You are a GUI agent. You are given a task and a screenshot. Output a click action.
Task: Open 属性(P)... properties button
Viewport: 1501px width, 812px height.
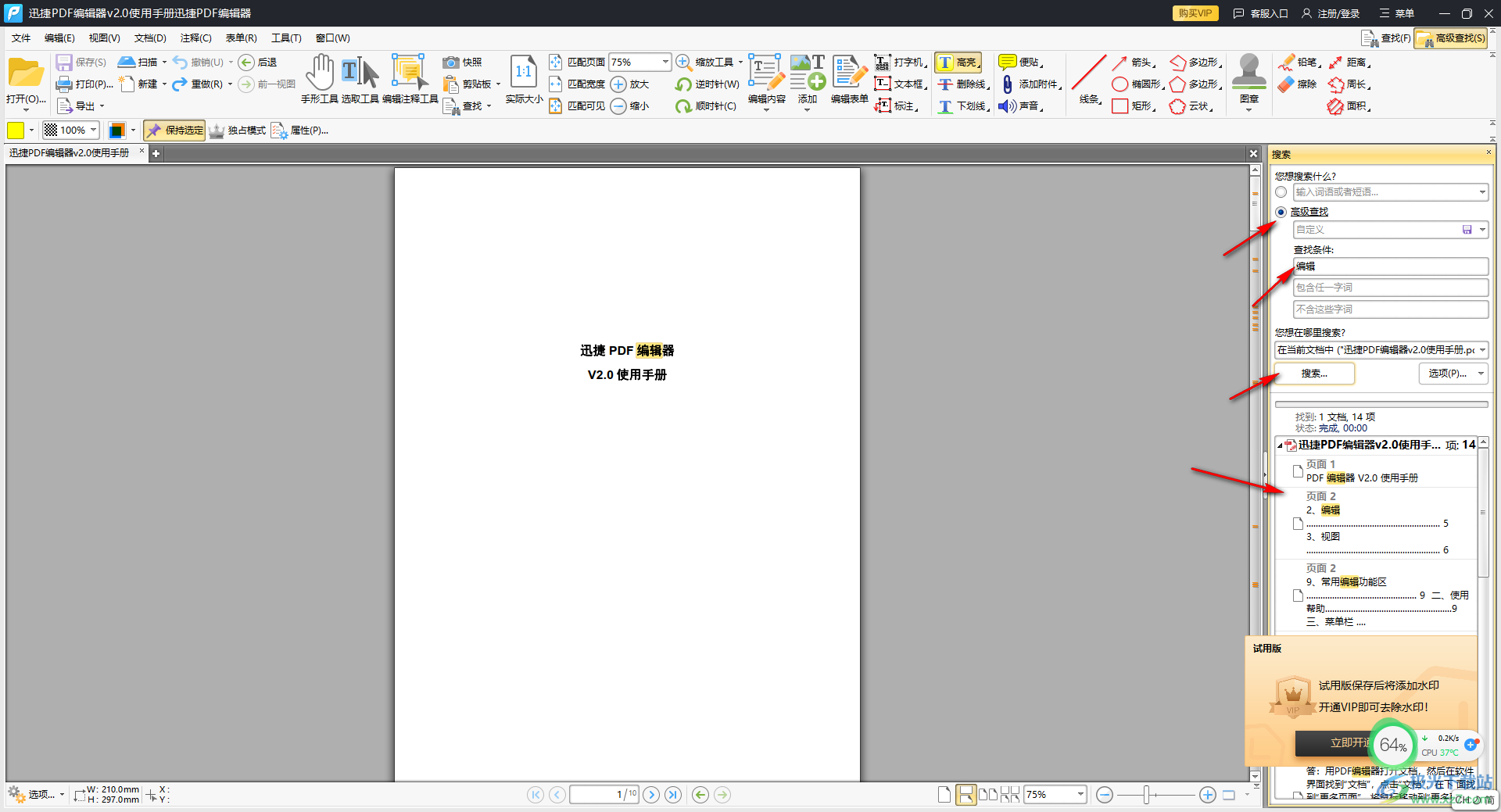pos(299,131)
